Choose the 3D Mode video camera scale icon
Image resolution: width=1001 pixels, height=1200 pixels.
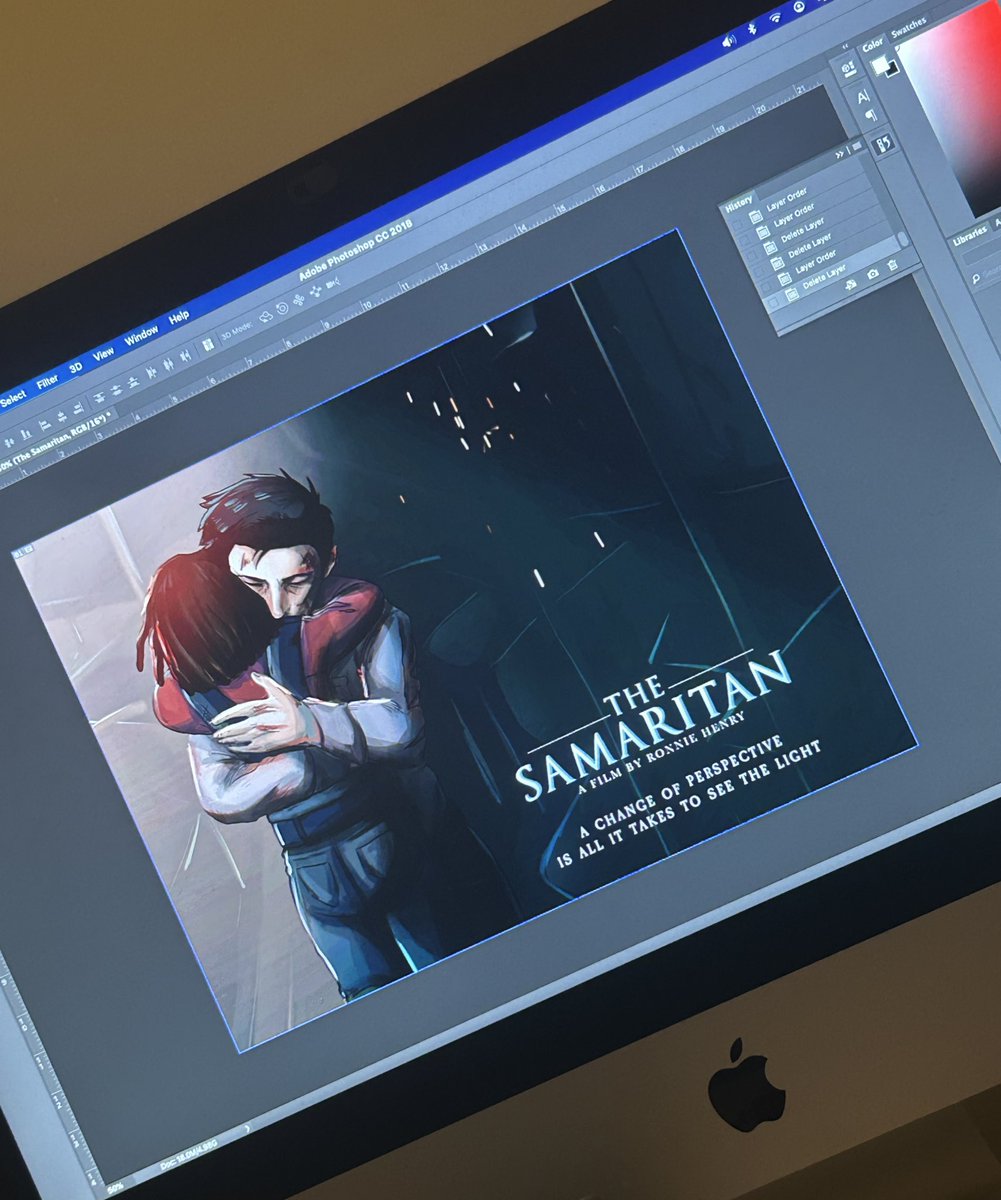[x=332, y=283]
